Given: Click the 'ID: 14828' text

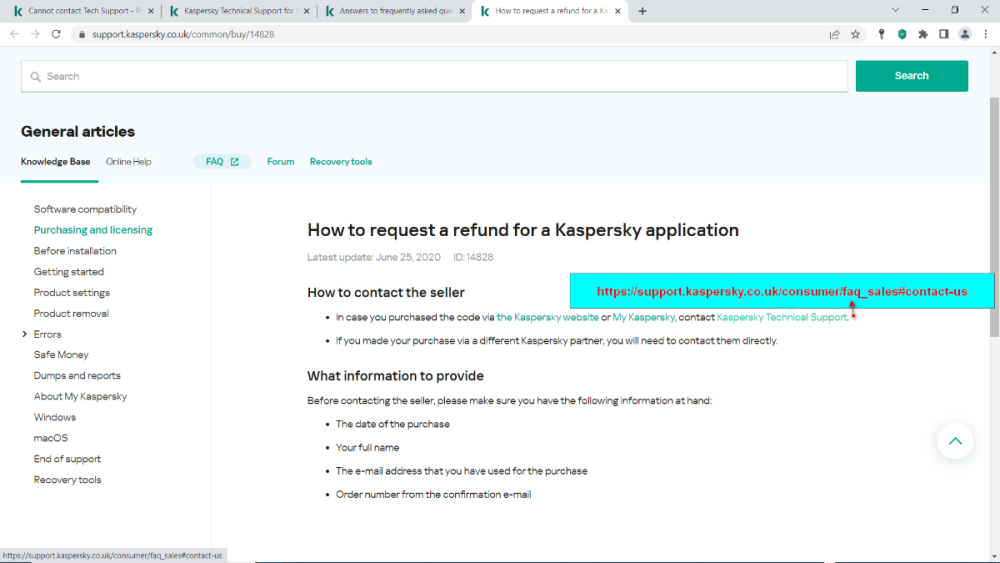Looking at the screenshot, I should point(473,257).
